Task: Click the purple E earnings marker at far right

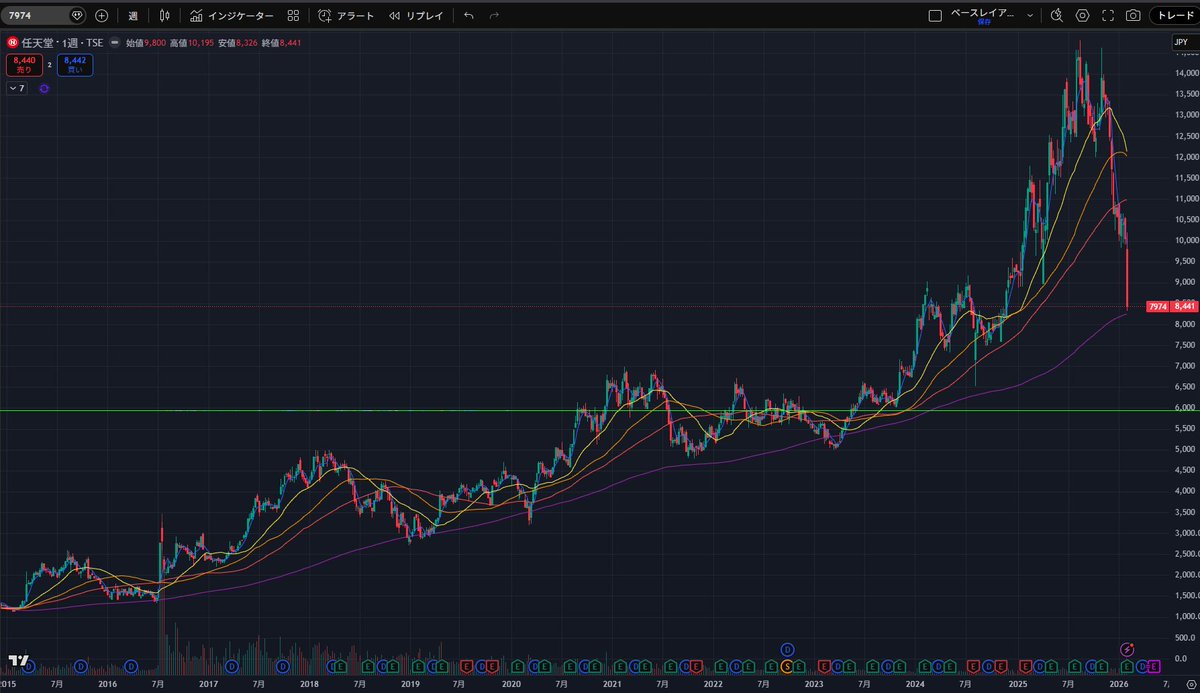Action: tap(1153, 666)
